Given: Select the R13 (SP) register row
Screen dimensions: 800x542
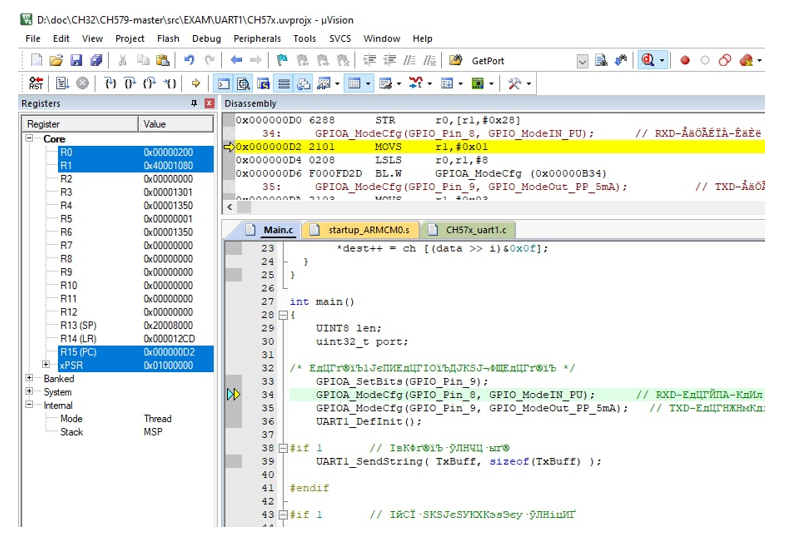Looking at the screenshot, I should click(x=79, y=325).
